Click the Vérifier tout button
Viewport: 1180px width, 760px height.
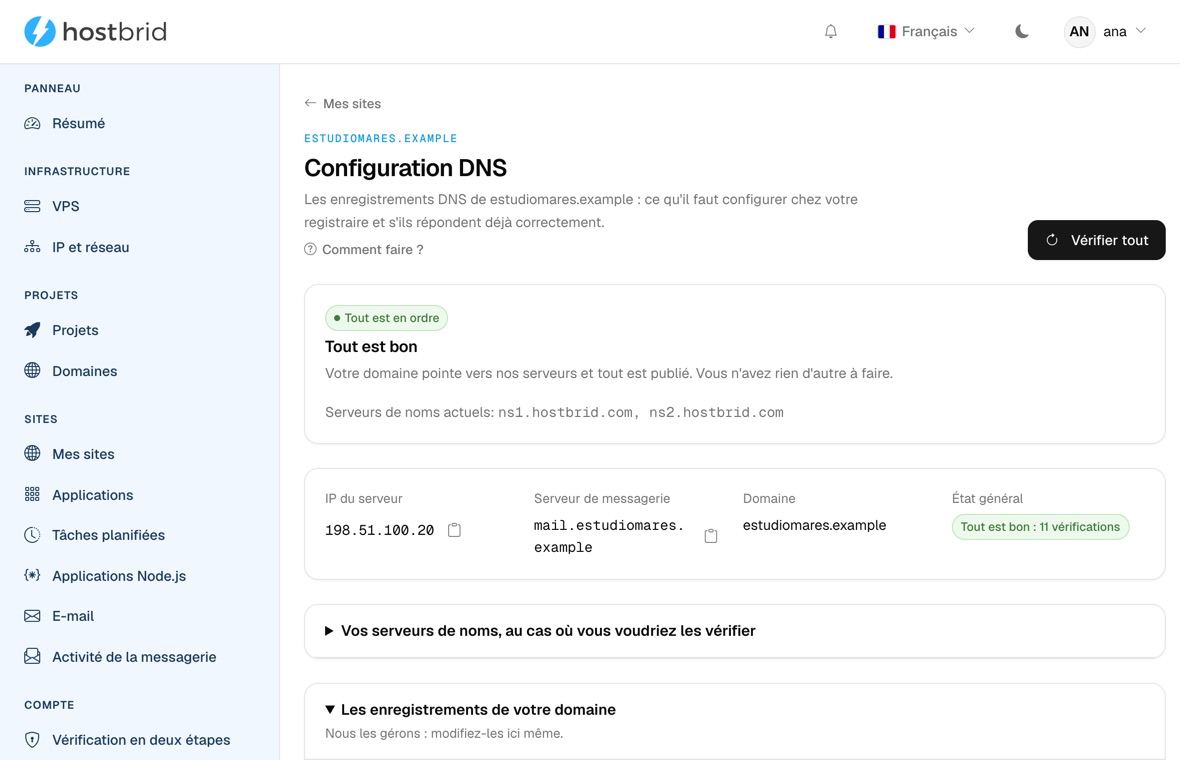(x=1096, y=240)
